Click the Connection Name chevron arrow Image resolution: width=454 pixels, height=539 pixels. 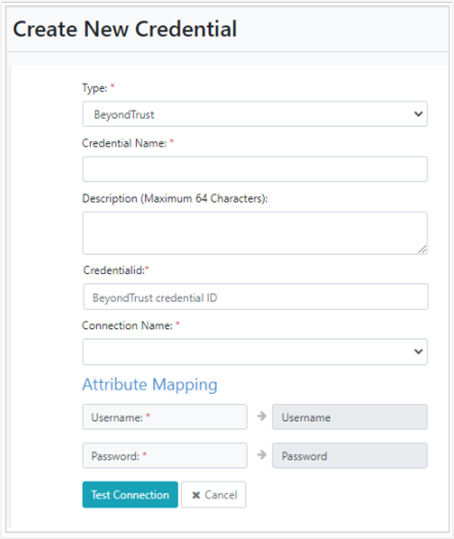pos(418,352)
